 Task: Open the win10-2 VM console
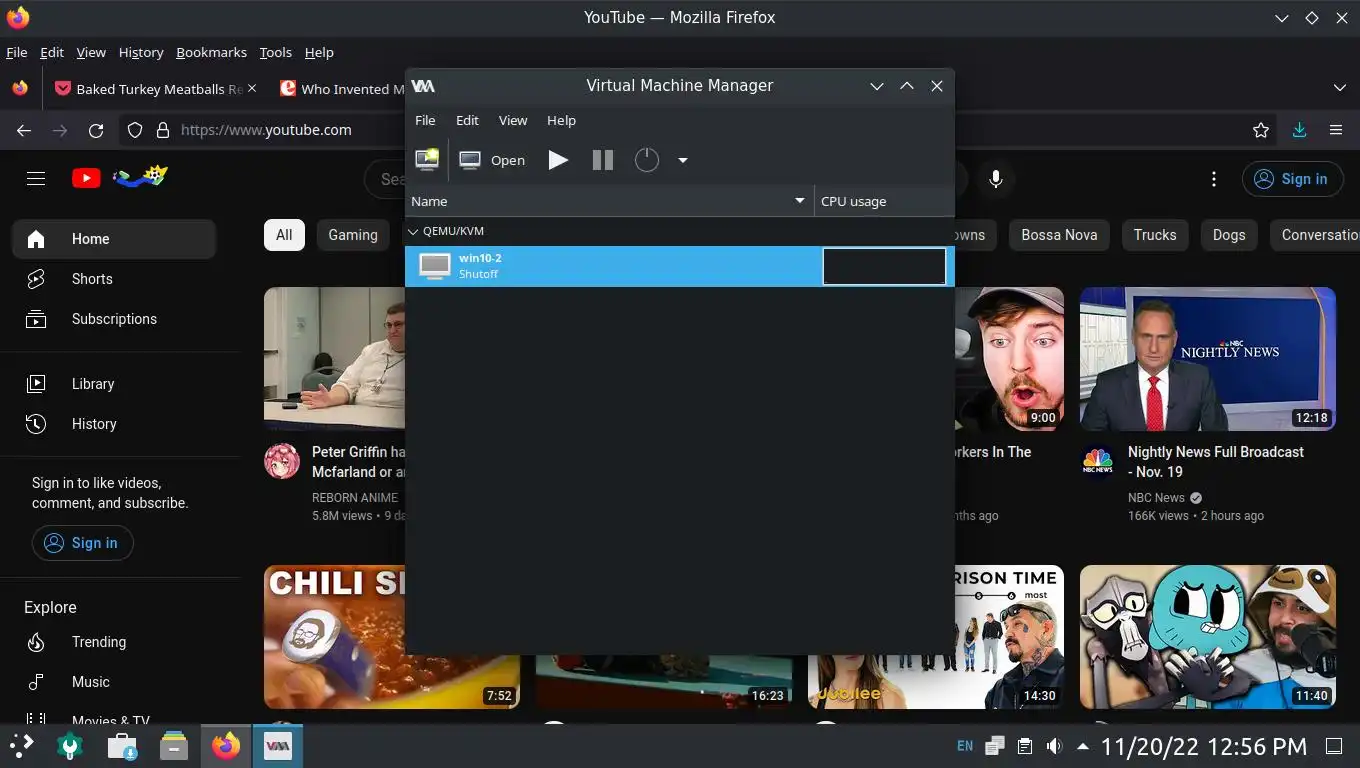(492, 160)
